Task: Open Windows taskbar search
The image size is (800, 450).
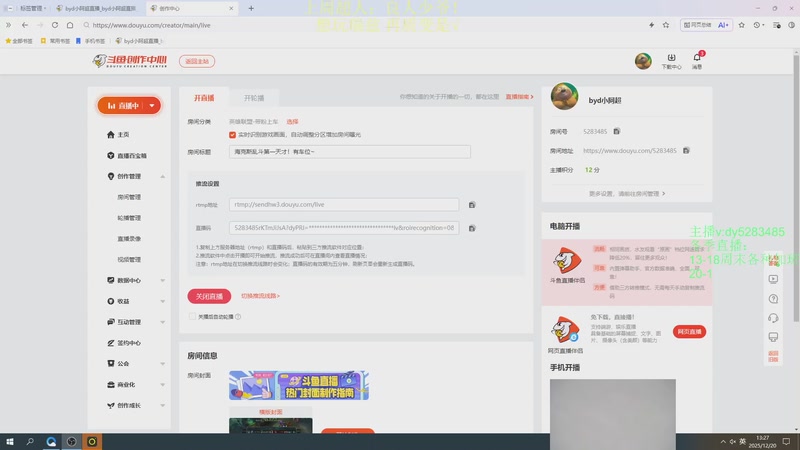Action: point(30,441)
